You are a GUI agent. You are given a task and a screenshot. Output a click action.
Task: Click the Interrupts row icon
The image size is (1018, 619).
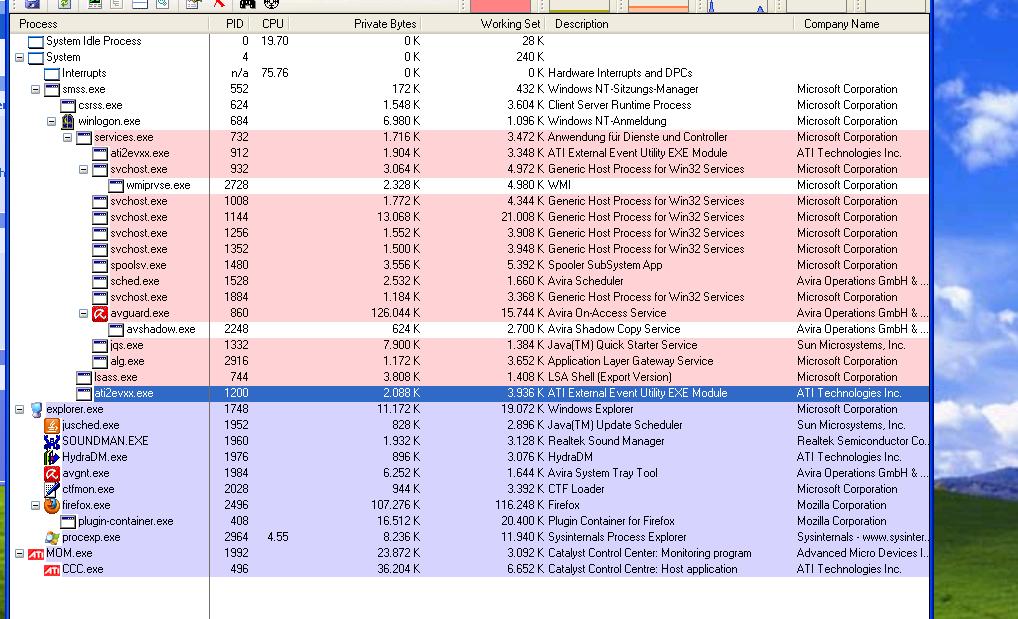click(52, 73)
